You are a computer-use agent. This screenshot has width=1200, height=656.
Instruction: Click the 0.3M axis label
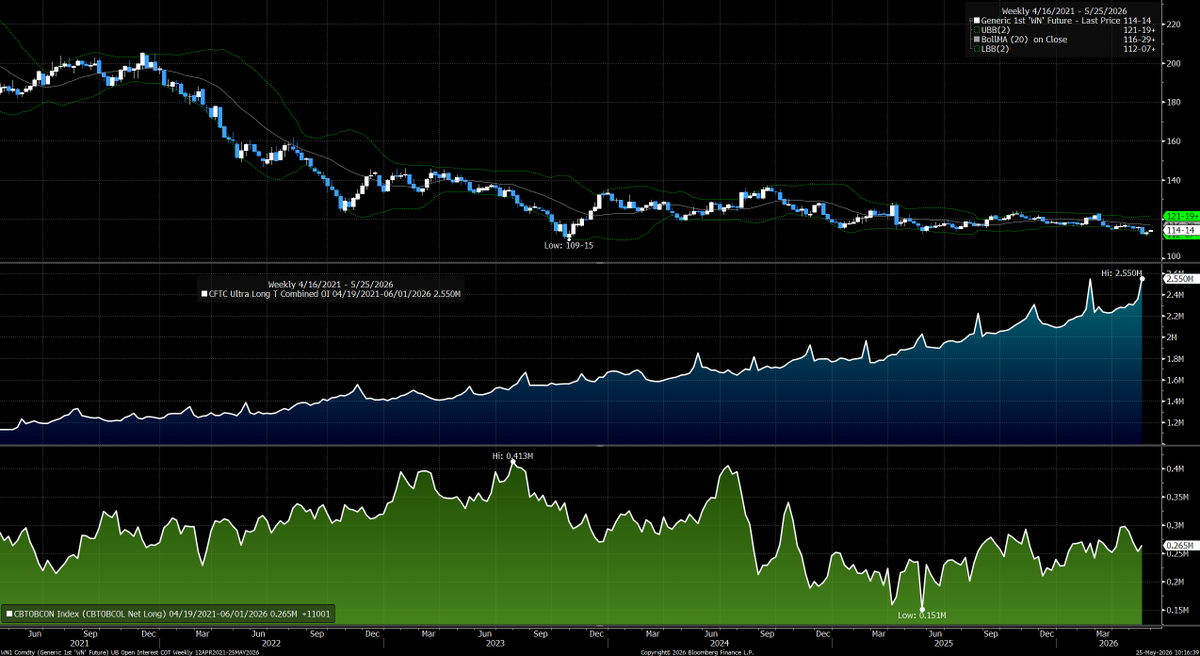pyautogui.click(x=1176, y=524)
